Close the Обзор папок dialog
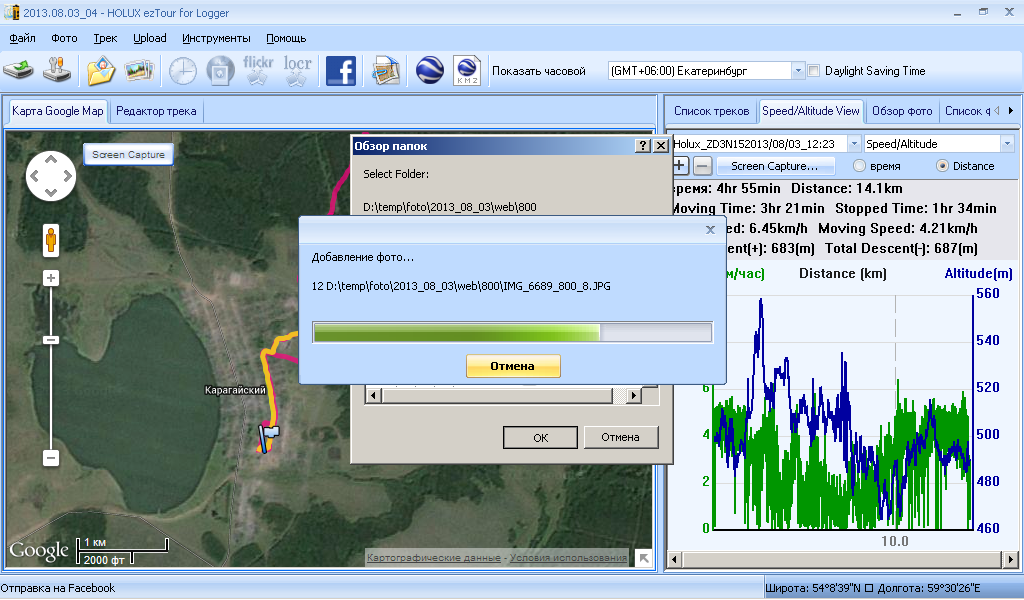 tap(661, 146)
